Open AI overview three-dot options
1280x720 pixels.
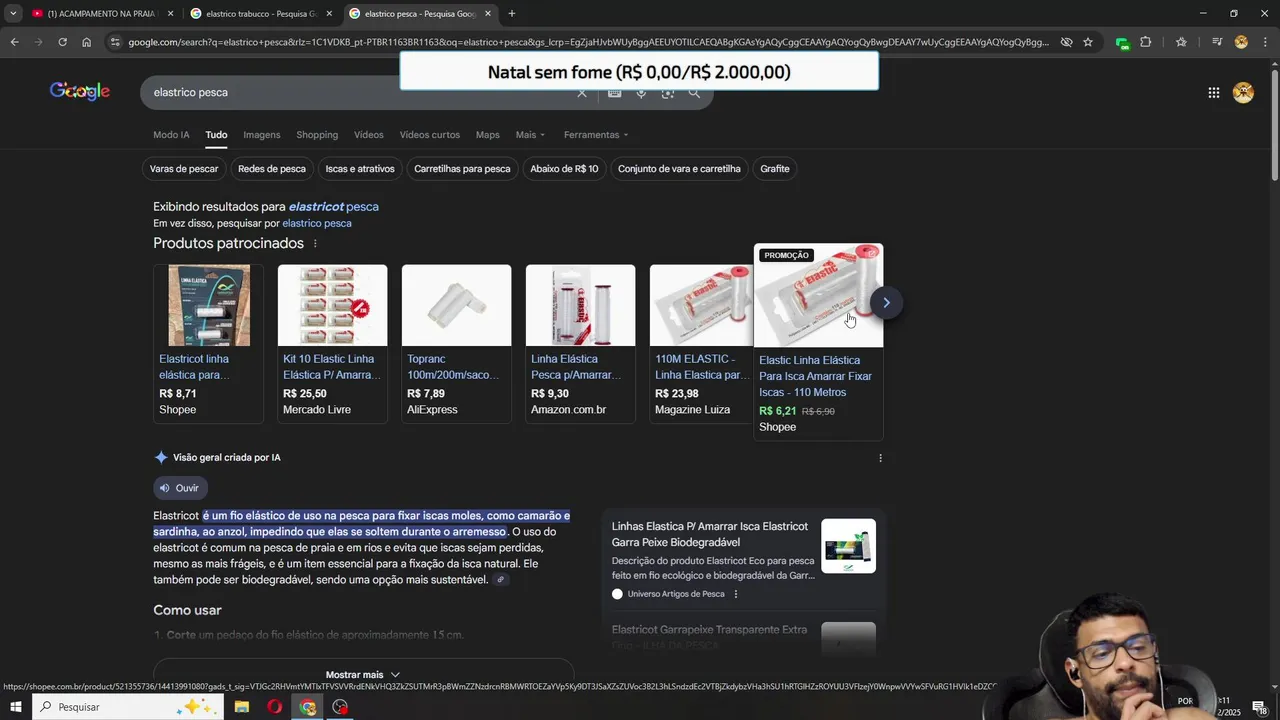point(880,458)
